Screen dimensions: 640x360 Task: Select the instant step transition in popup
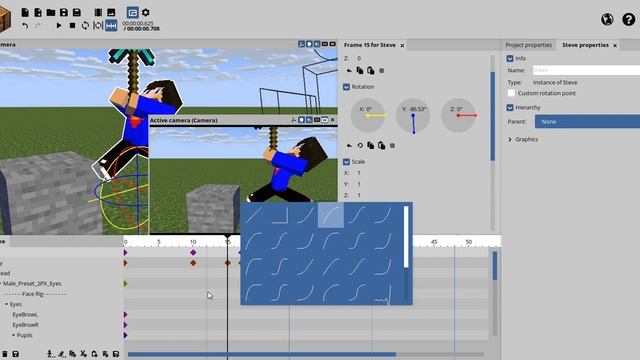(x=279, y=215)
